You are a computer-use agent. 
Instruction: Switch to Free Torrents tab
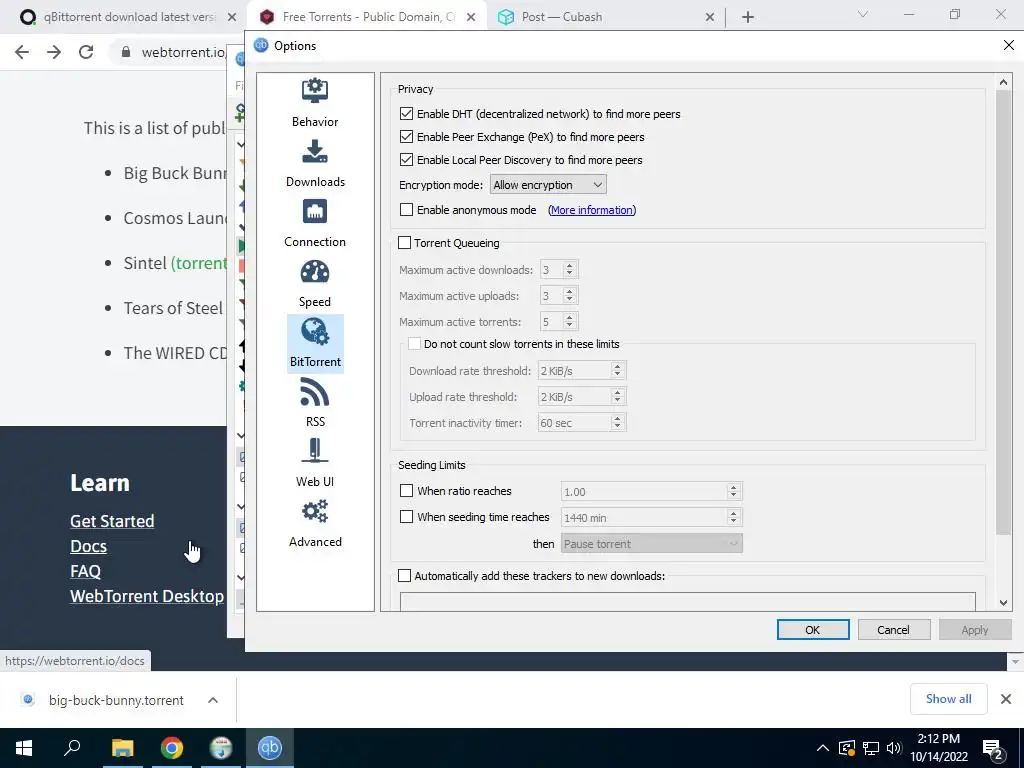click(x=369, y=17)
